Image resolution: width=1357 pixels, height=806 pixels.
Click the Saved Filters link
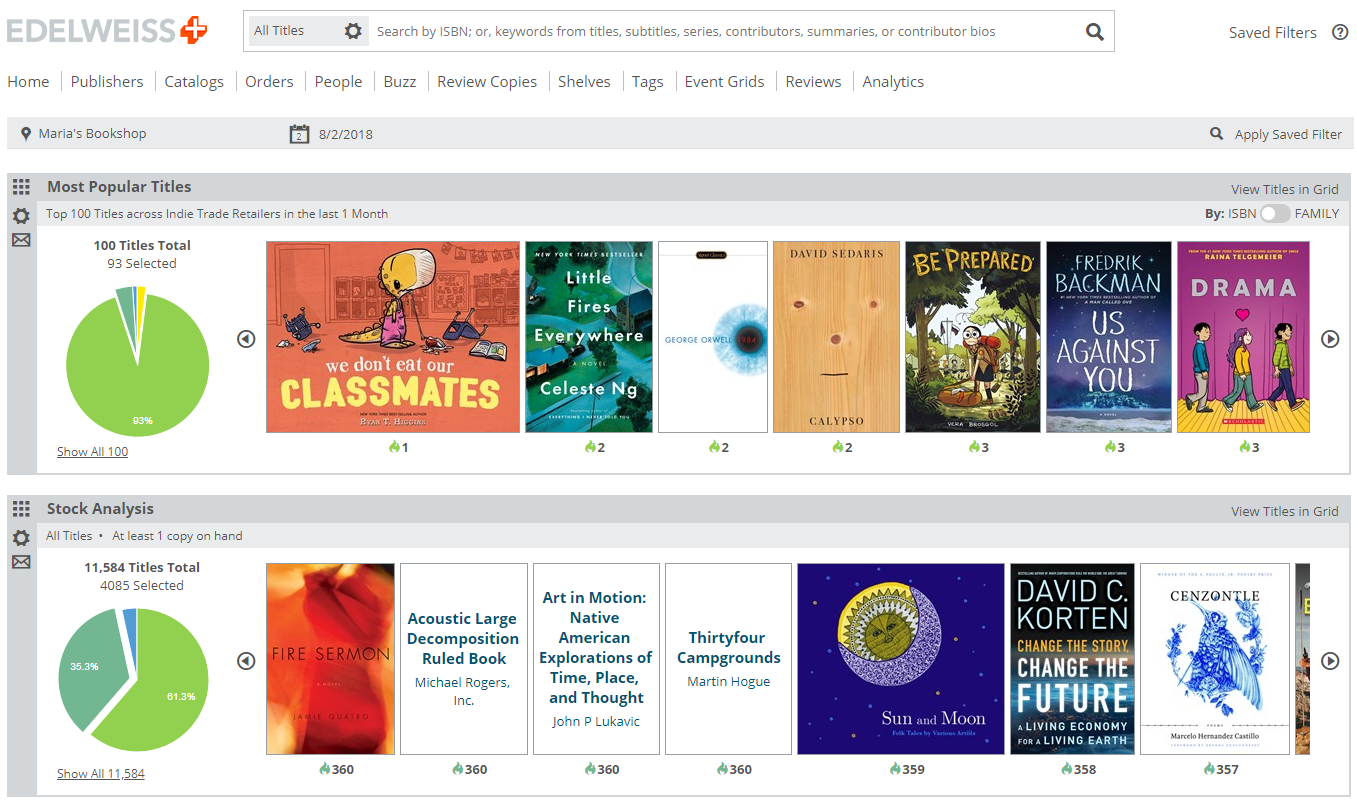[x=1273, y=33]
